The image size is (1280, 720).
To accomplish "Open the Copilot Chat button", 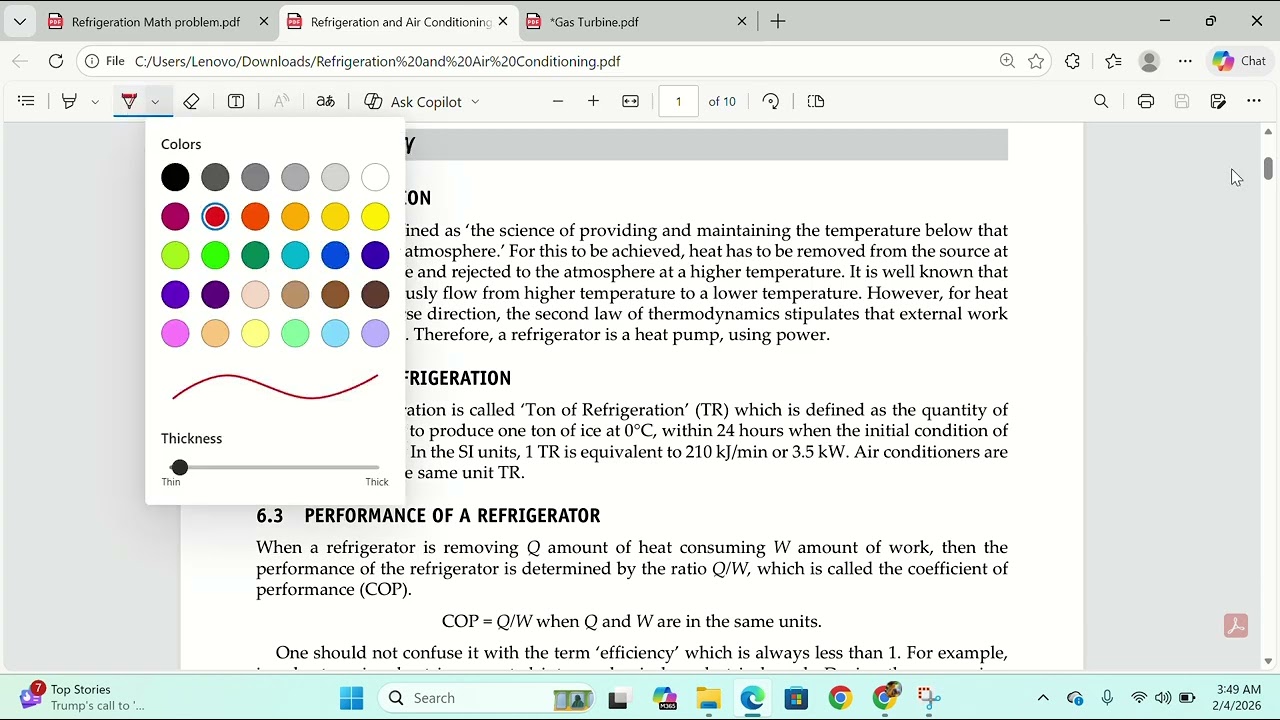I will point(1240,61).
